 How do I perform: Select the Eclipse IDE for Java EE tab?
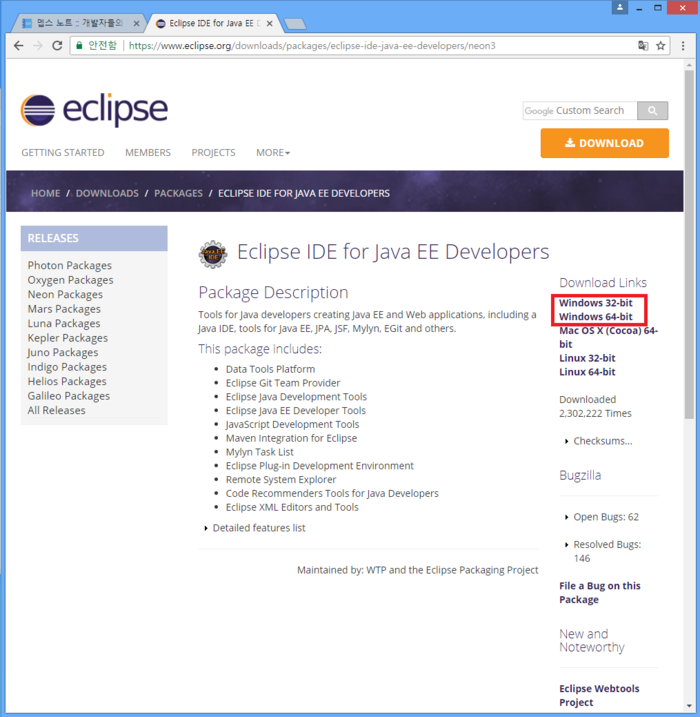click(213, 23)
